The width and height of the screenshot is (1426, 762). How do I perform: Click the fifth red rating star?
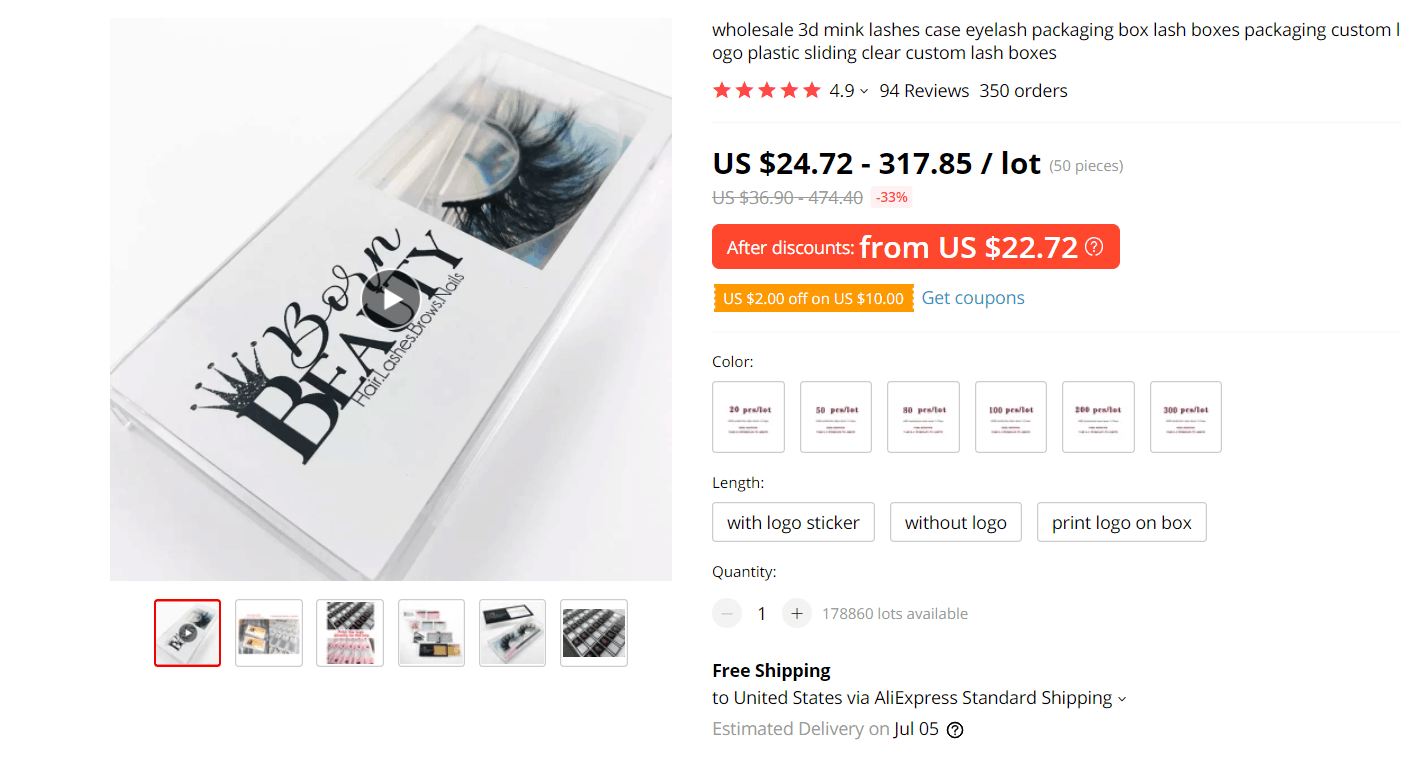pyautogui.click(x=812, y=89)
